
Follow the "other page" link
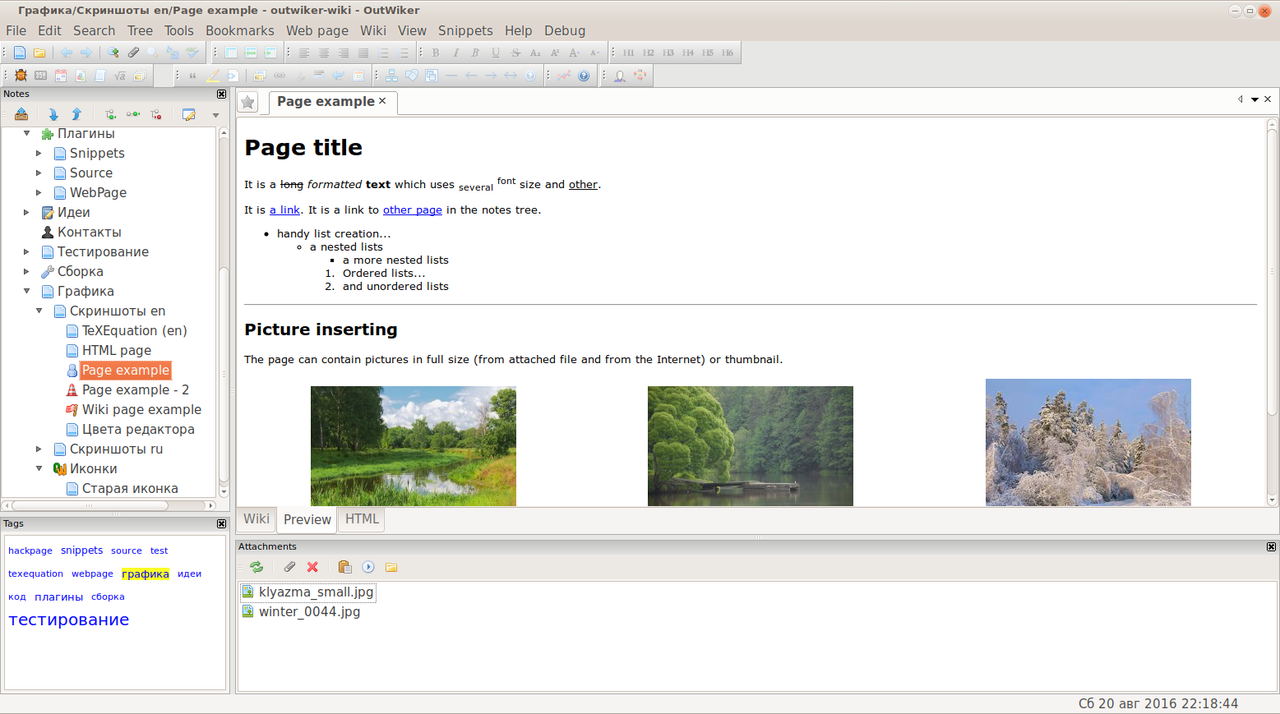412,210
